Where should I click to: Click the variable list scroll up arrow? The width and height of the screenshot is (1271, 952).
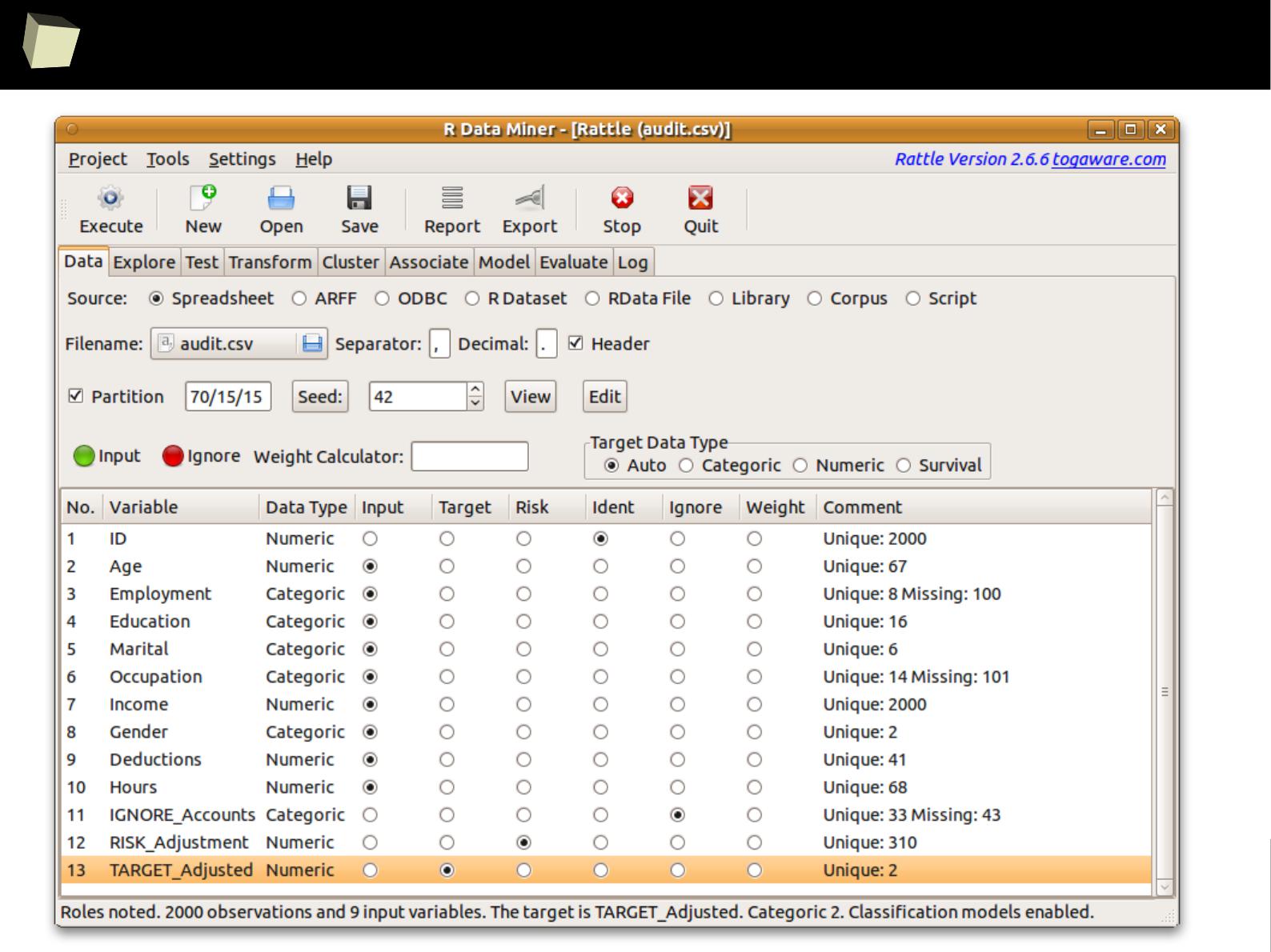(x=1165, y=498)
